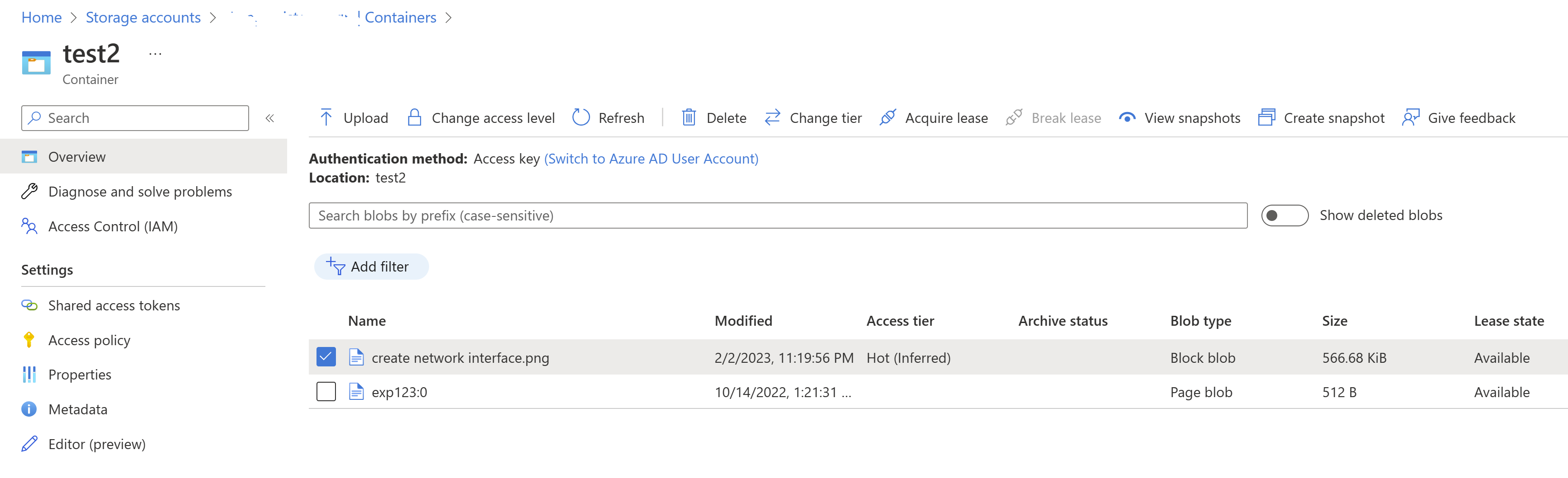Click the Upload button label

[366, 118]
